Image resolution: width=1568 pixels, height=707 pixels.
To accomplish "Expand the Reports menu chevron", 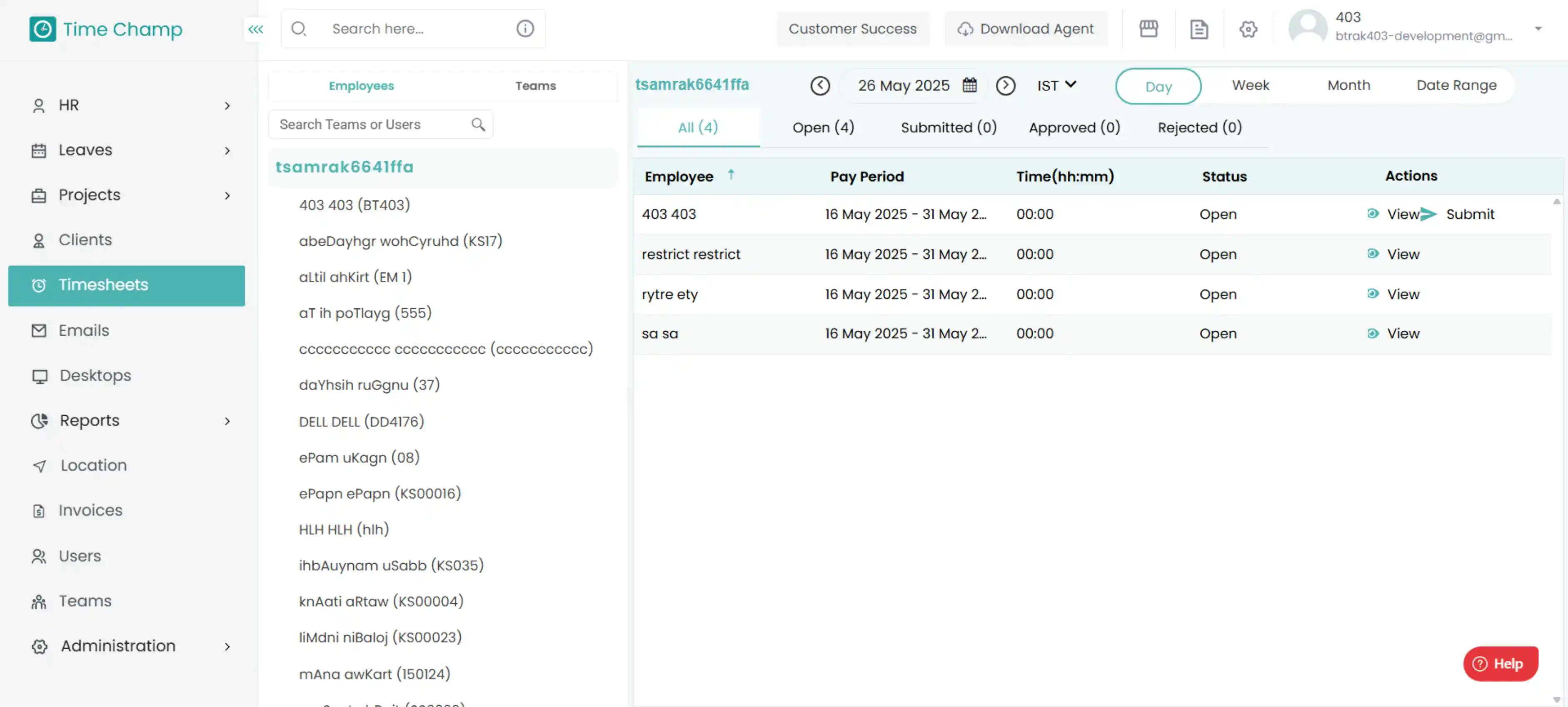I will (x=227, y=421).
